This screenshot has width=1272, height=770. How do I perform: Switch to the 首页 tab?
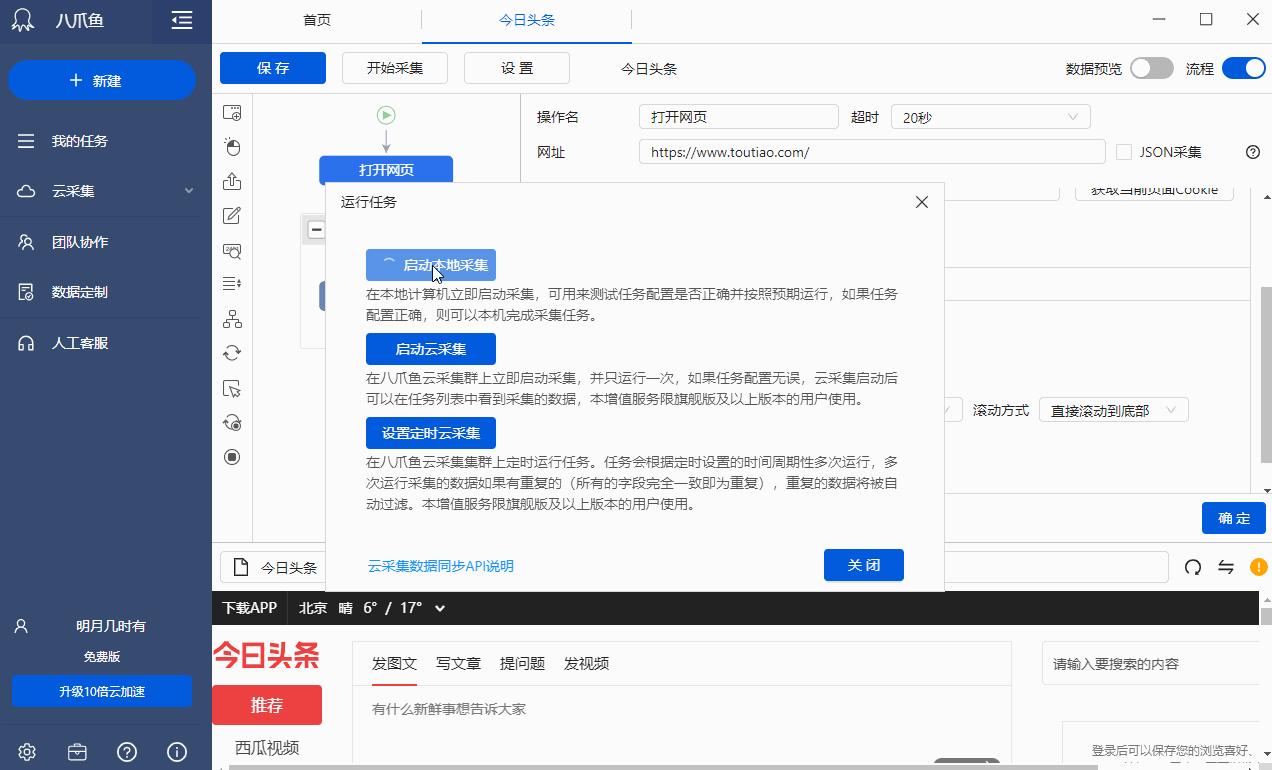[x=317, y=20]
